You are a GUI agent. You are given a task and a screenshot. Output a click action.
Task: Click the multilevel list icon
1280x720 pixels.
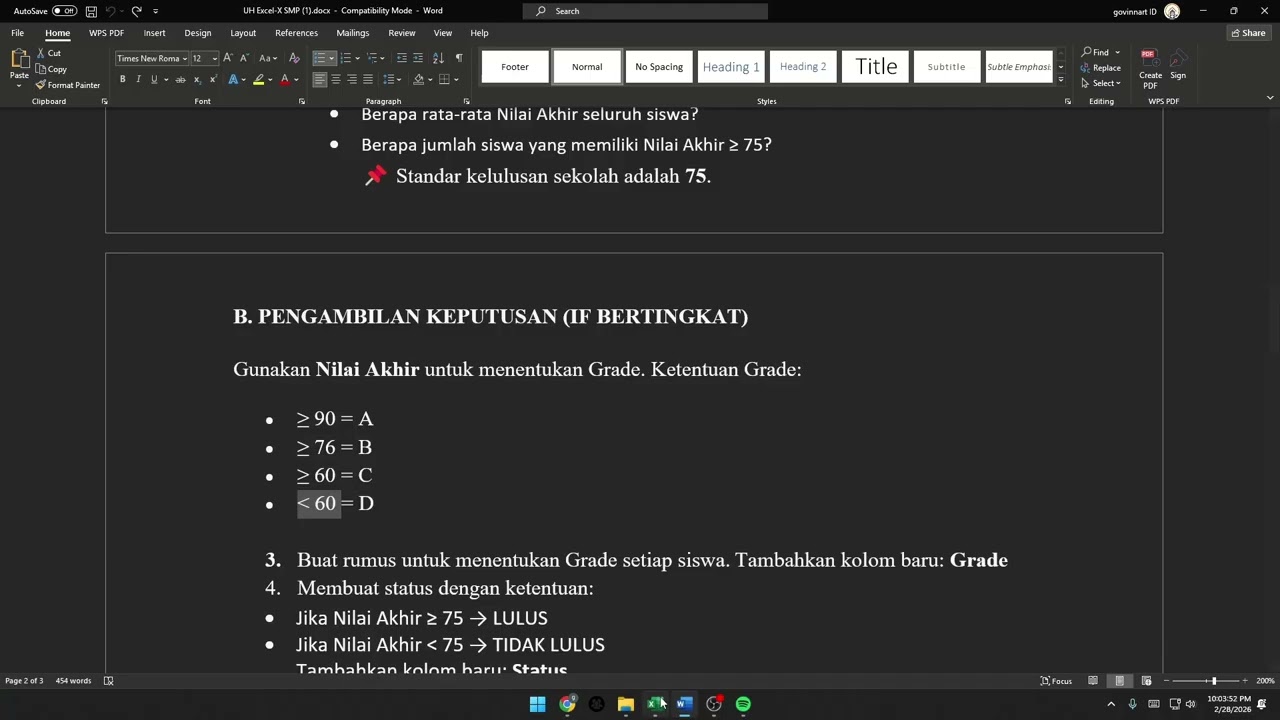[372, 58]
